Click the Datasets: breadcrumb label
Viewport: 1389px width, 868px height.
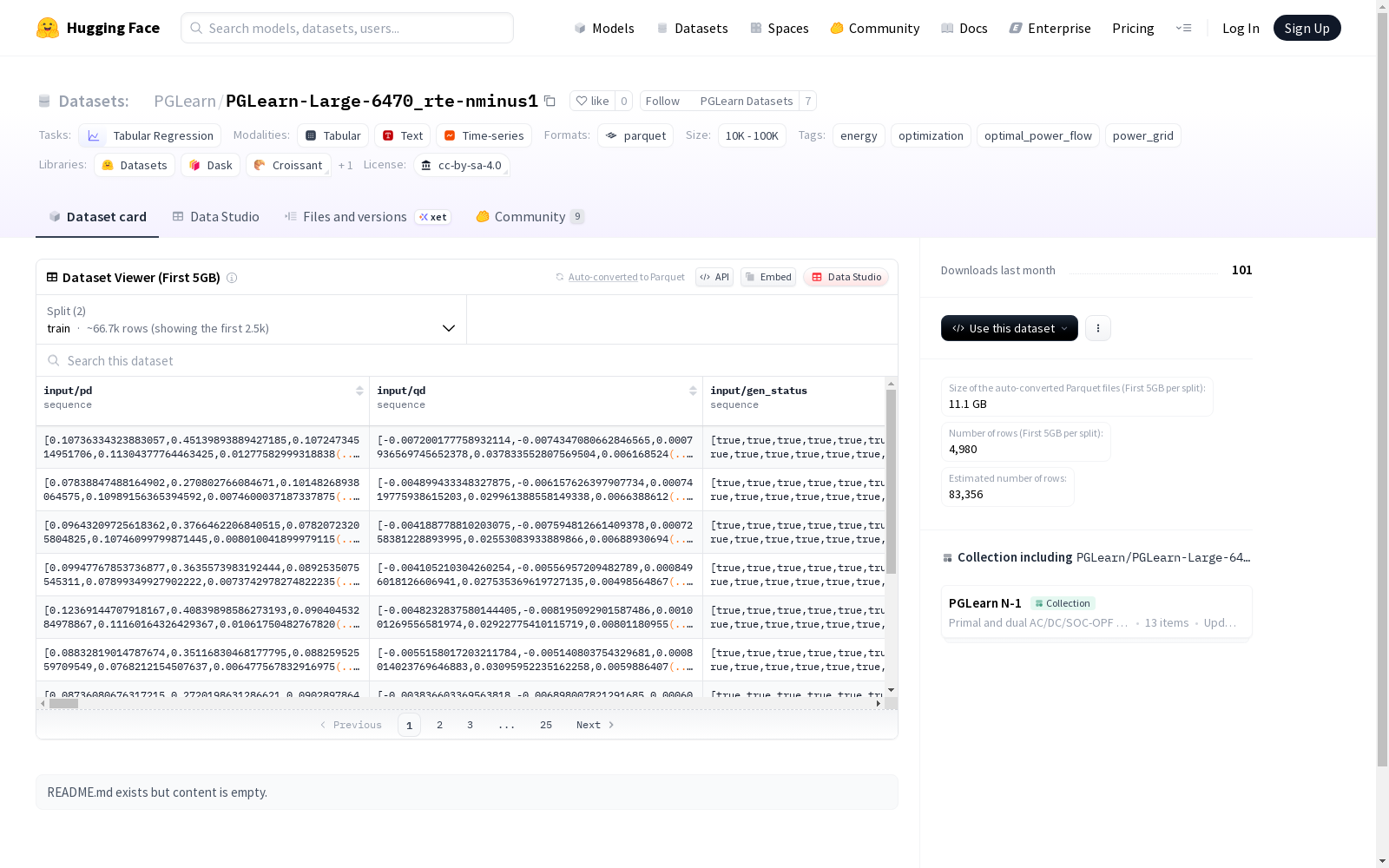(94, 101)
